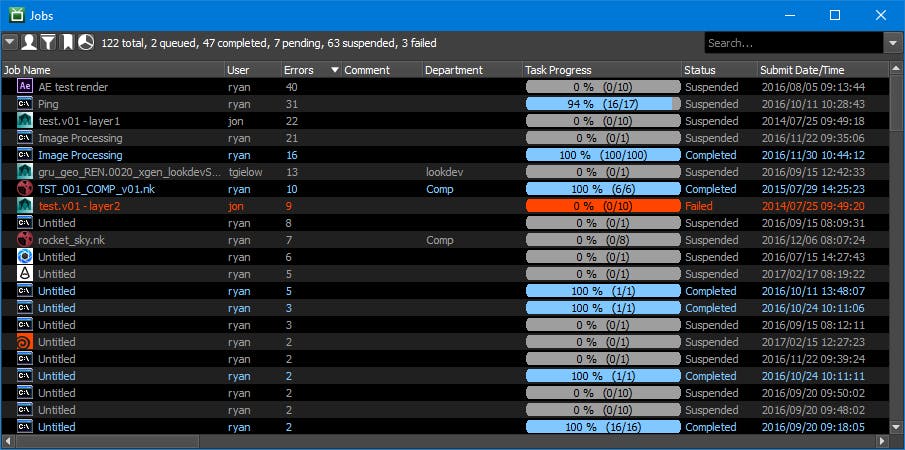Click the vertical scrollbar down arrow
The width and height of the screenshot is (905, 450).
[896, 427]
